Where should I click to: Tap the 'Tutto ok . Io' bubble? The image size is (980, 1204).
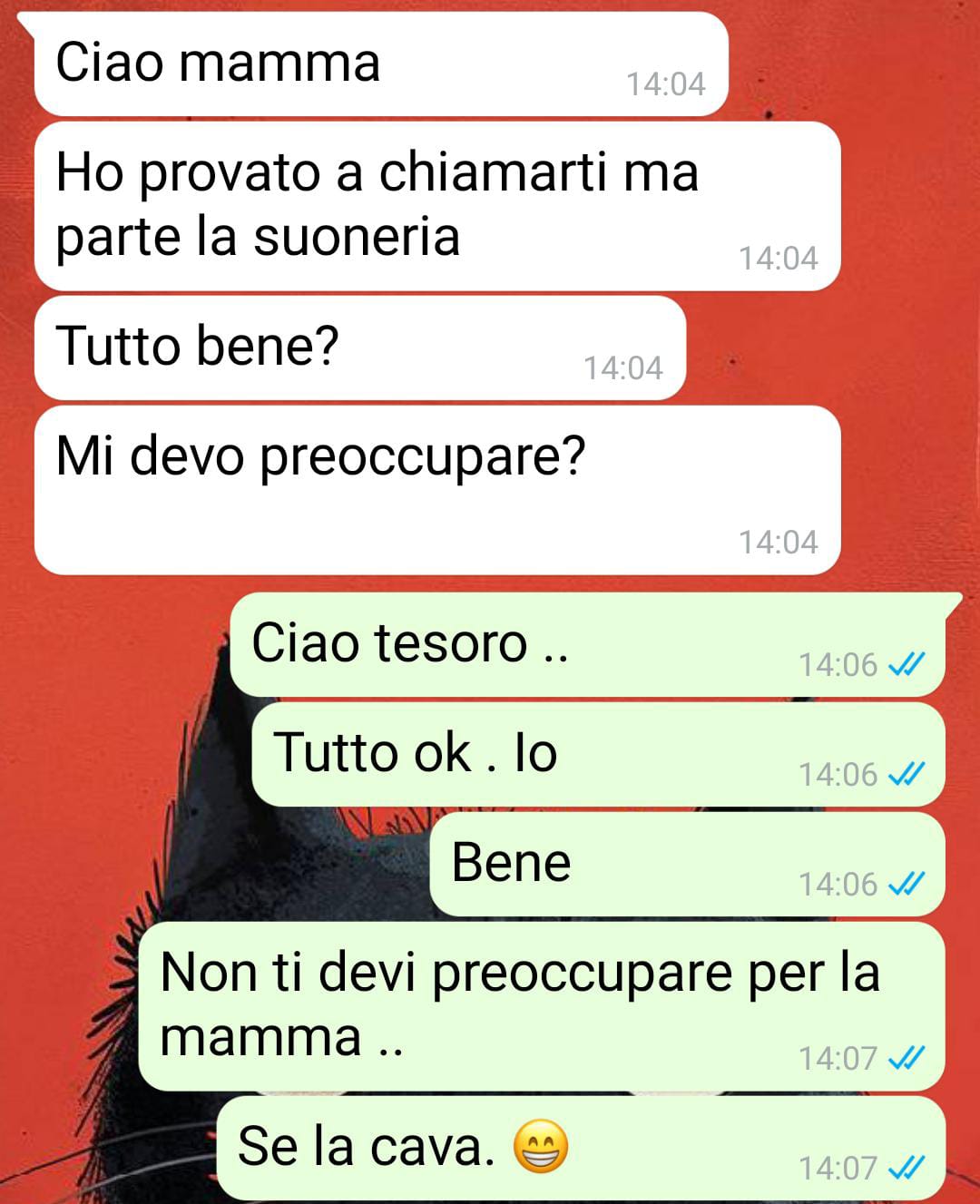click(x=598, y=755)
